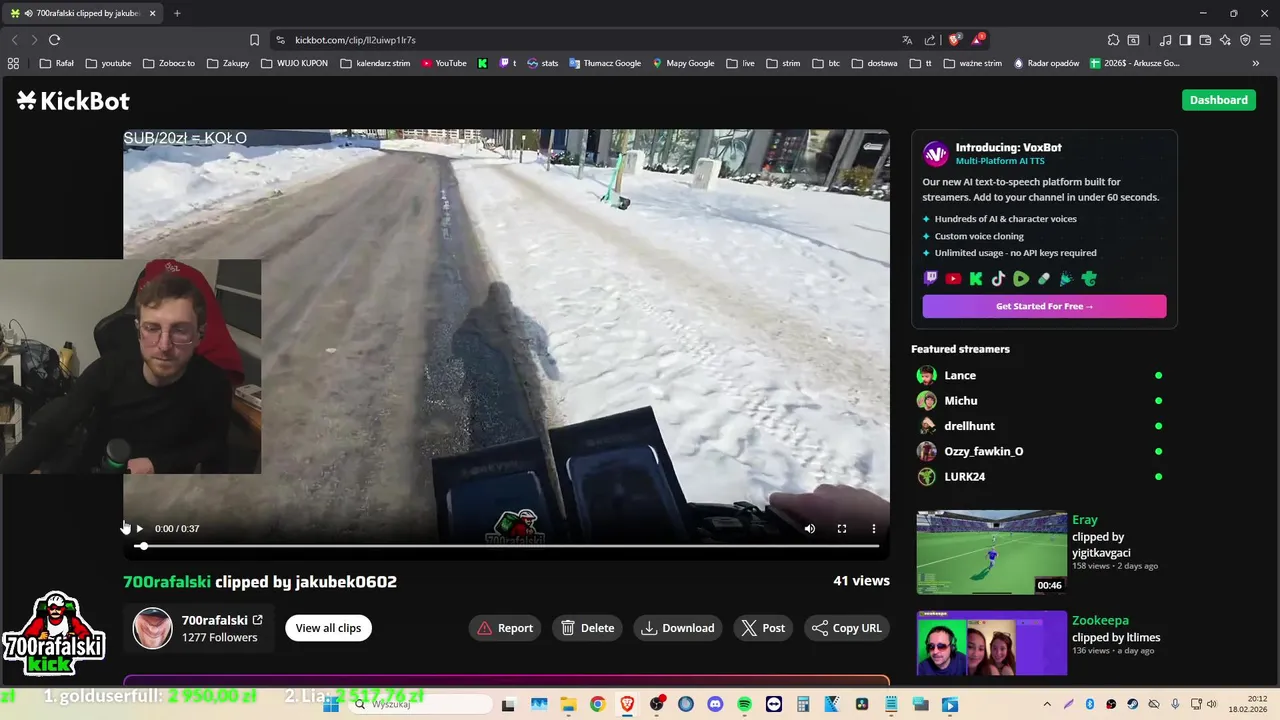Image resolution: width=1280 pixels, height=720 pixels.
Task: Open the Zookeepa clip thumbnail
Action: tap(991, 643)
